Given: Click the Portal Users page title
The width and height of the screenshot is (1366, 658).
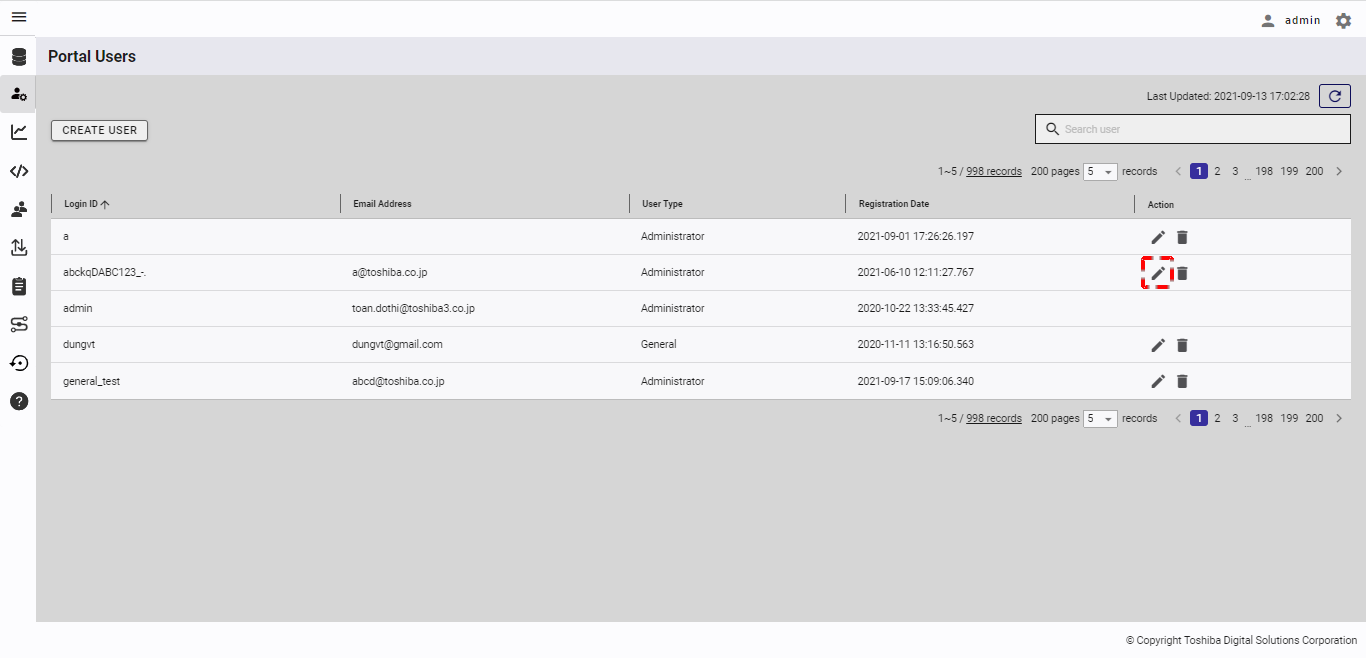Looking at the screenshot, I should pos(92,56).
